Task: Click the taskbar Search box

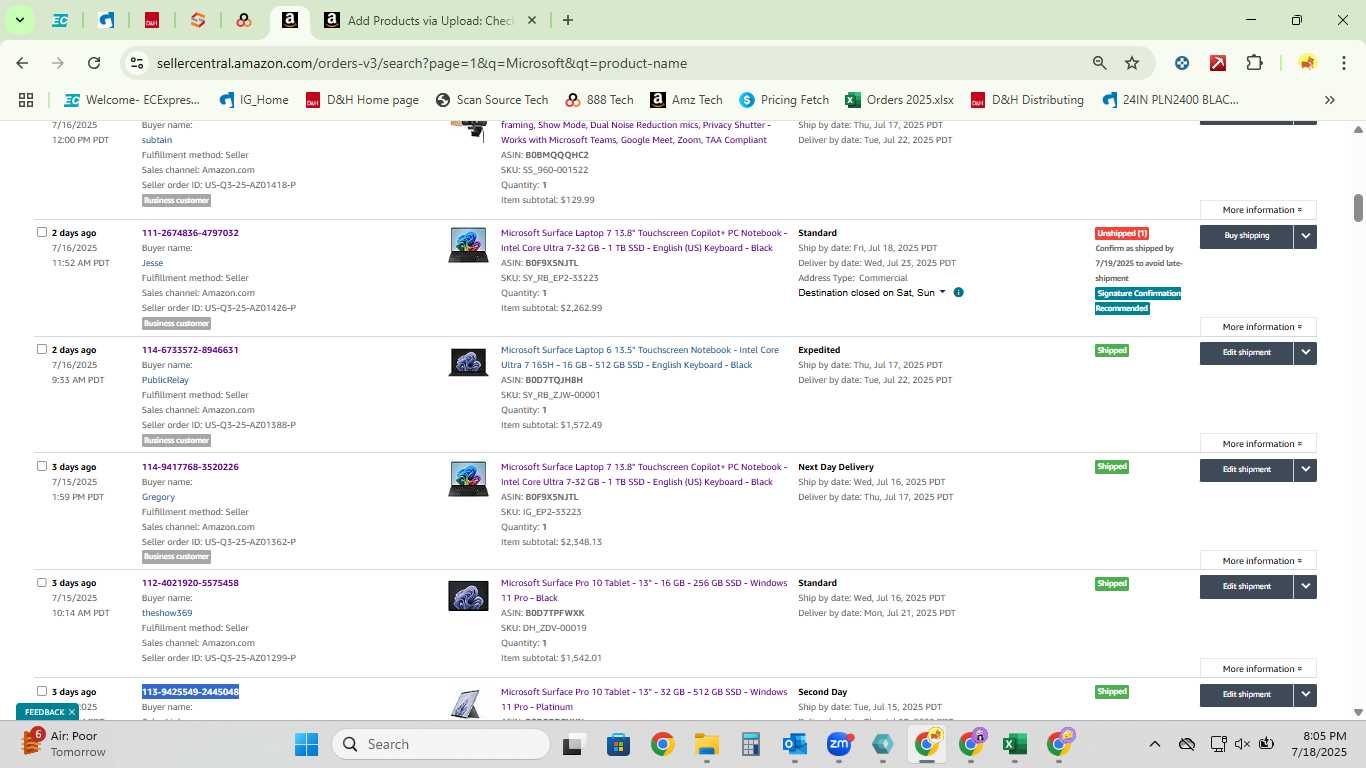Action: point(441,744)
